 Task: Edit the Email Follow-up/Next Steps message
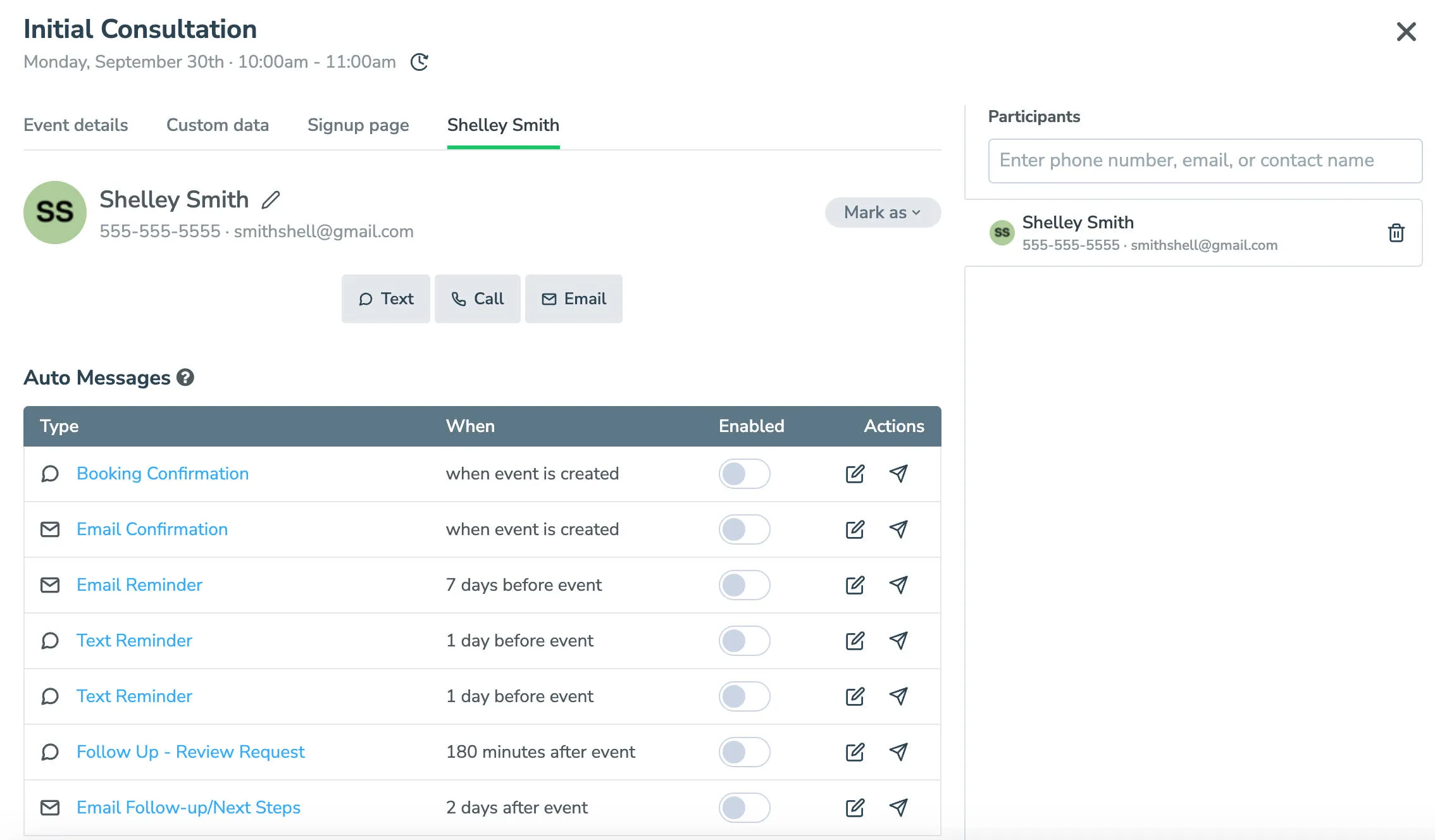[855, 807]
